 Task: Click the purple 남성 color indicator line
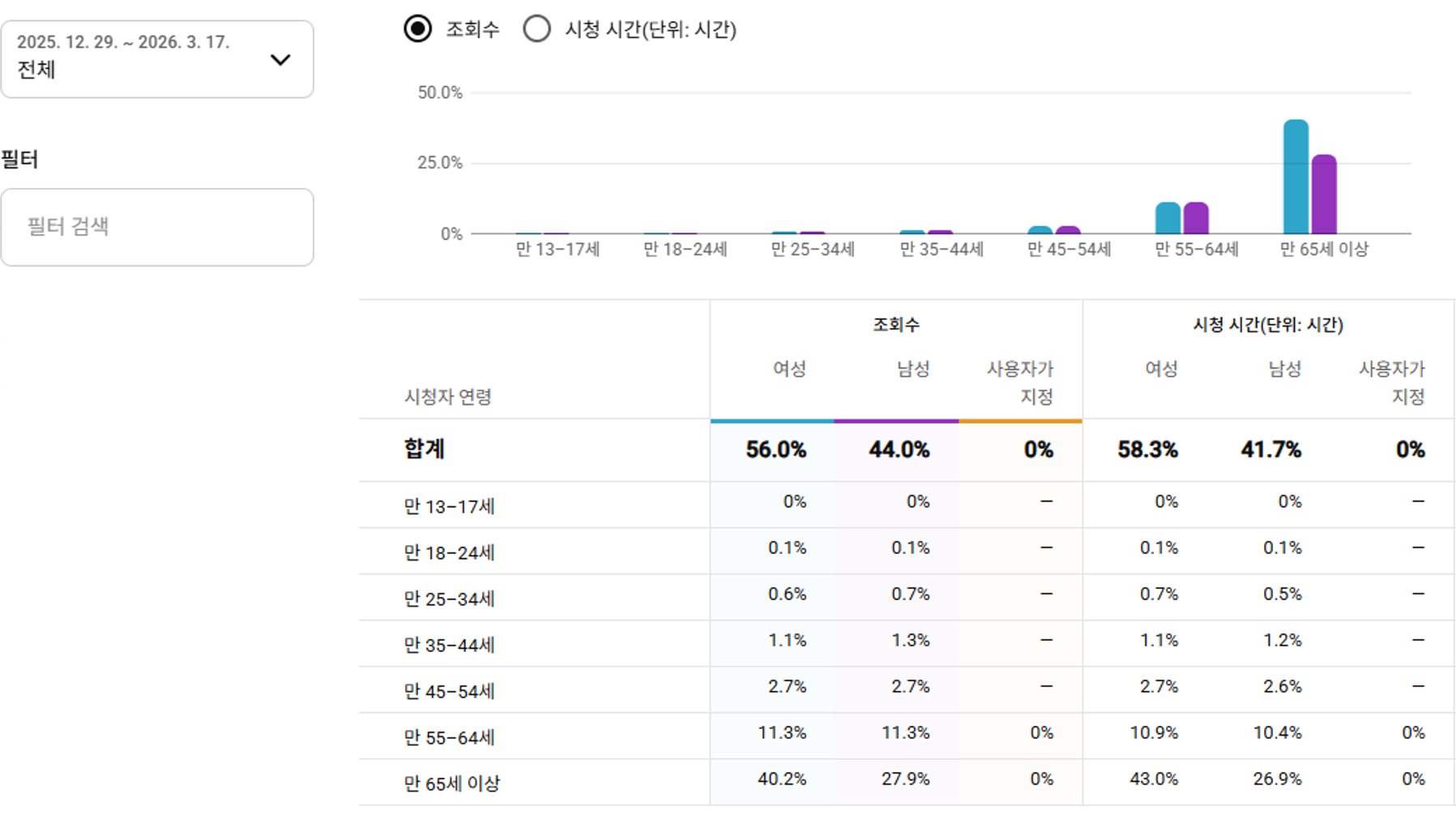coord(896,421)
